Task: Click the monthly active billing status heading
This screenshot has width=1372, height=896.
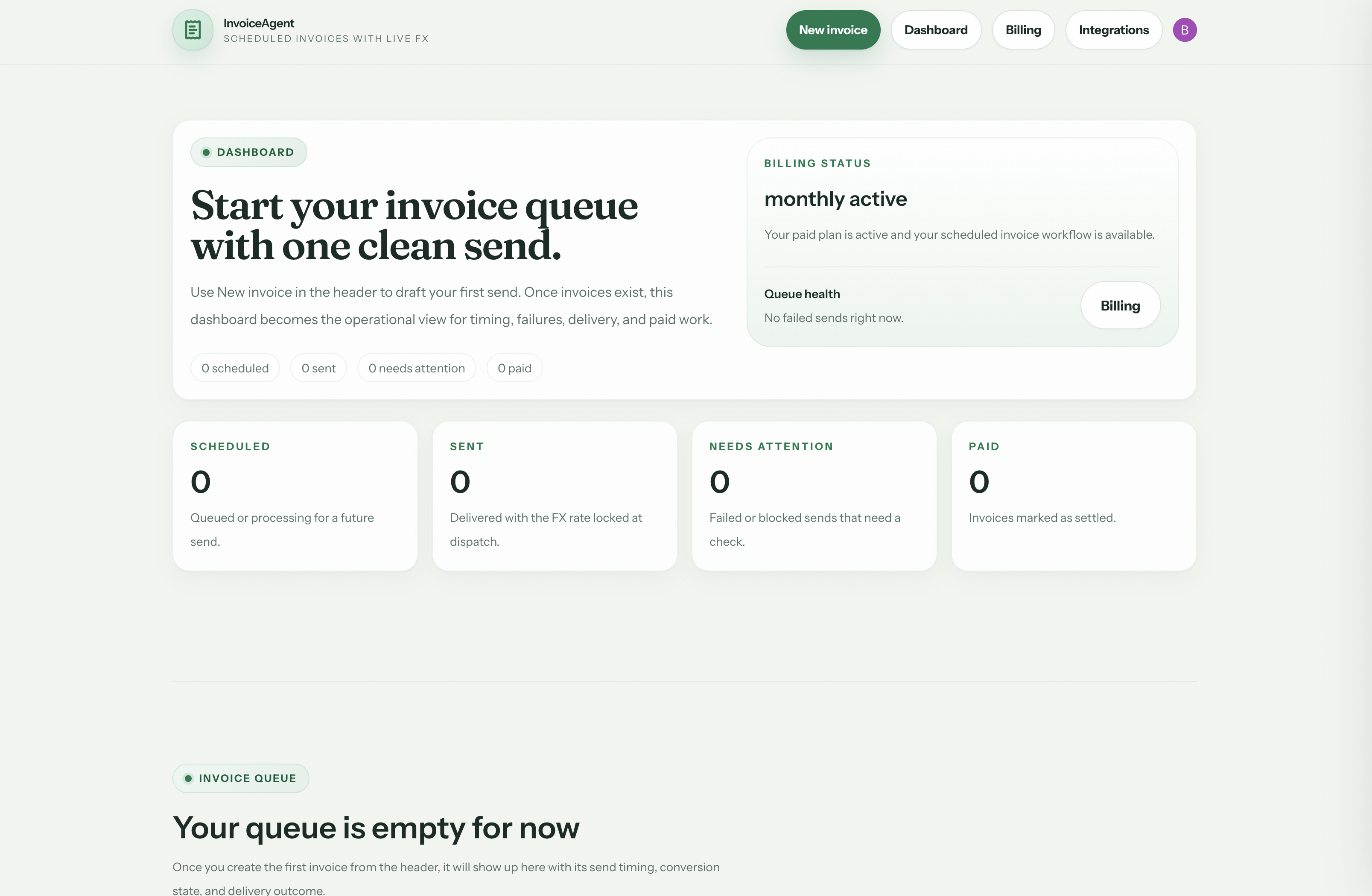Action: (836, 199)
